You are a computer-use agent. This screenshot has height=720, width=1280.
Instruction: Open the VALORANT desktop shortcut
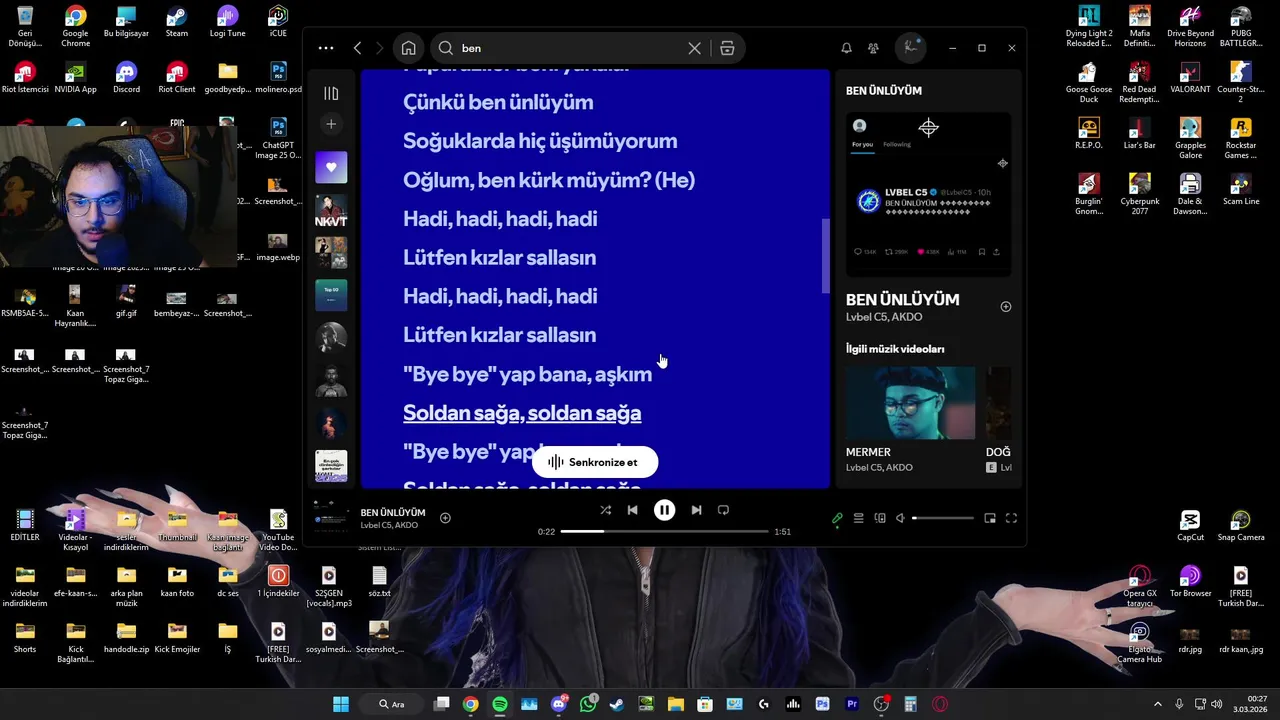point(1190,78)
